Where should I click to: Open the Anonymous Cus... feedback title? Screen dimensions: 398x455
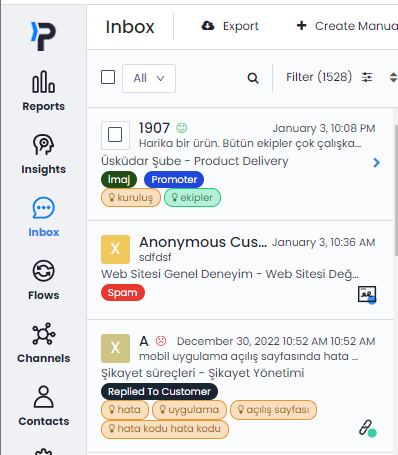(203, 242)
